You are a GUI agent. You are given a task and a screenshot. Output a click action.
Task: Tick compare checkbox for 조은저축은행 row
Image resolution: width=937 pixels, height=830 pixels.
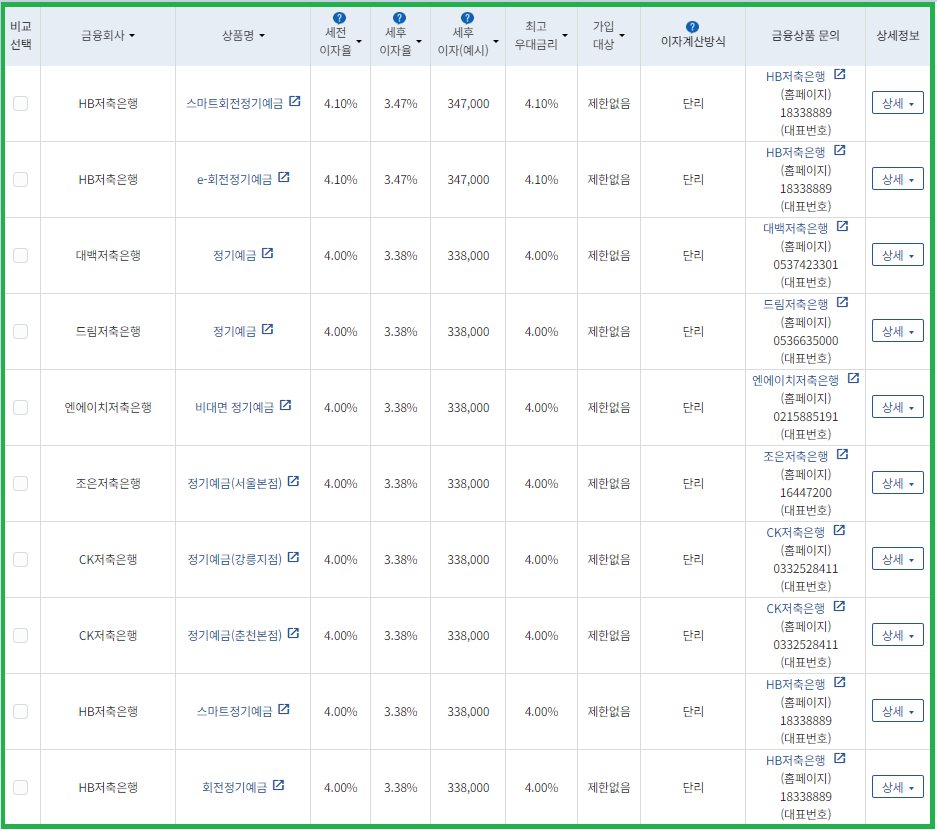pyautogui.click(x=20, y=483)
